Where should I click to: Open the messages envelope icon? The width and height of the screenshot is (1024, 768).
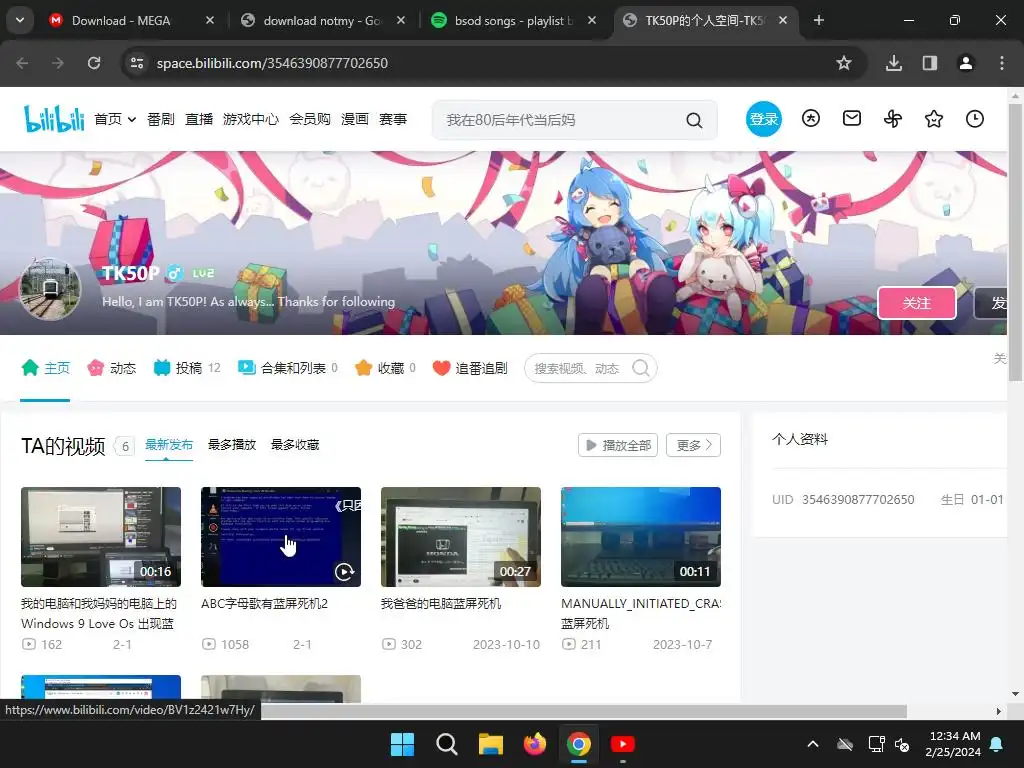point(852,119)
